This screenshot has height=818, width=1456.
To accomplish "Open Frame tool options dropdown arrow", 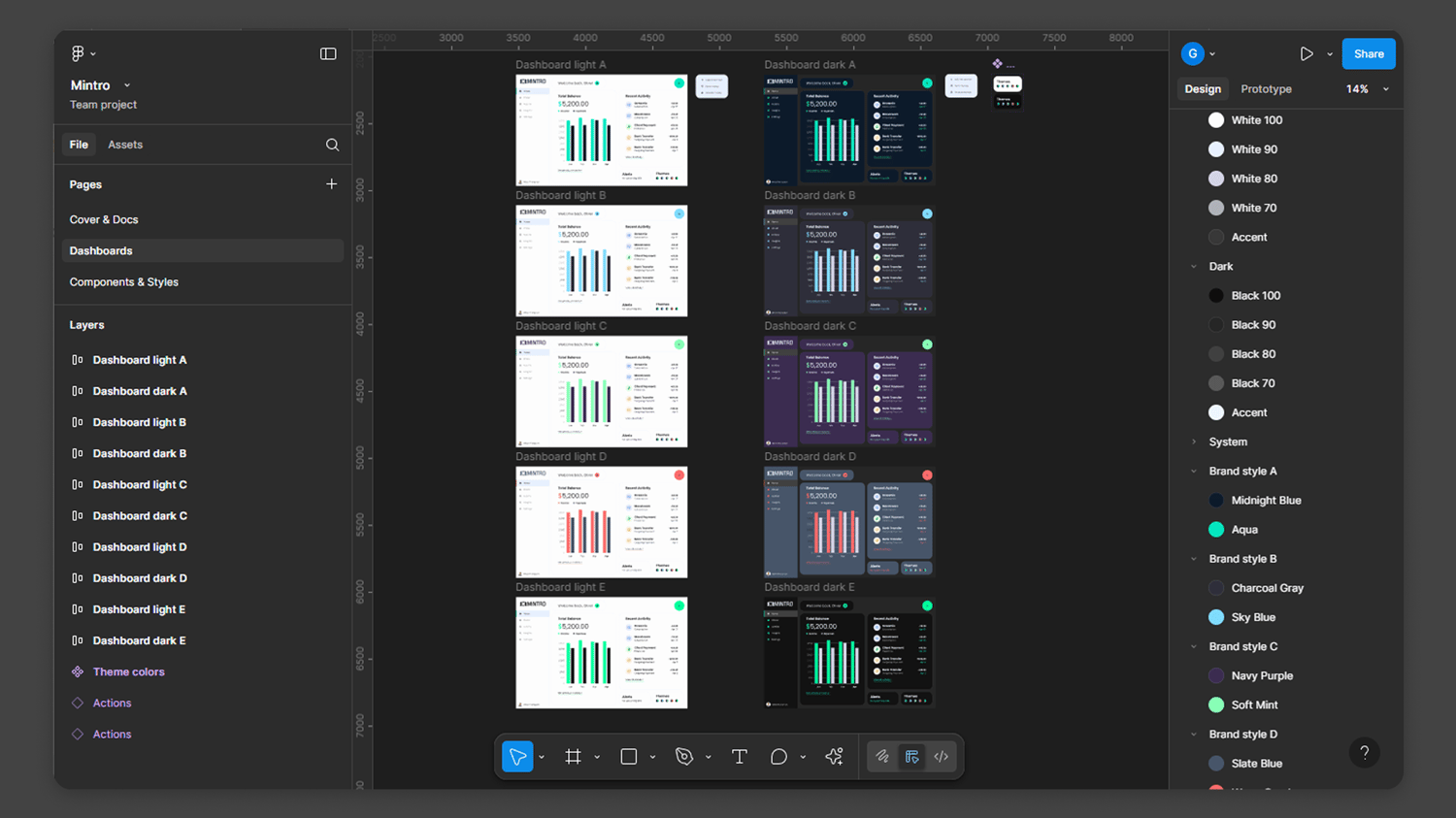I will coord(597,757).
